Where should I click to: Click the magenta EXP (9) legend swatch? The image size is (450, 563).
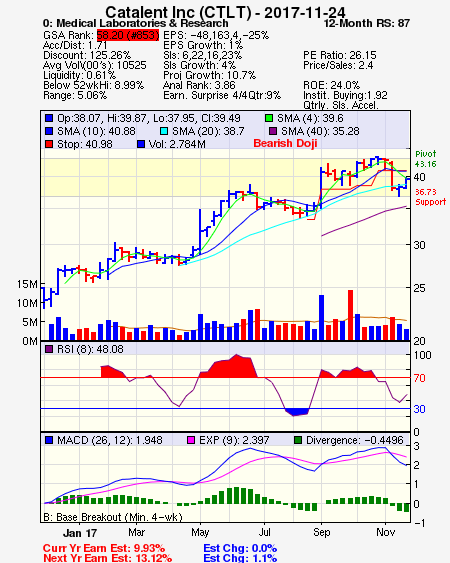pyautogui.click(x=191, y=440)
